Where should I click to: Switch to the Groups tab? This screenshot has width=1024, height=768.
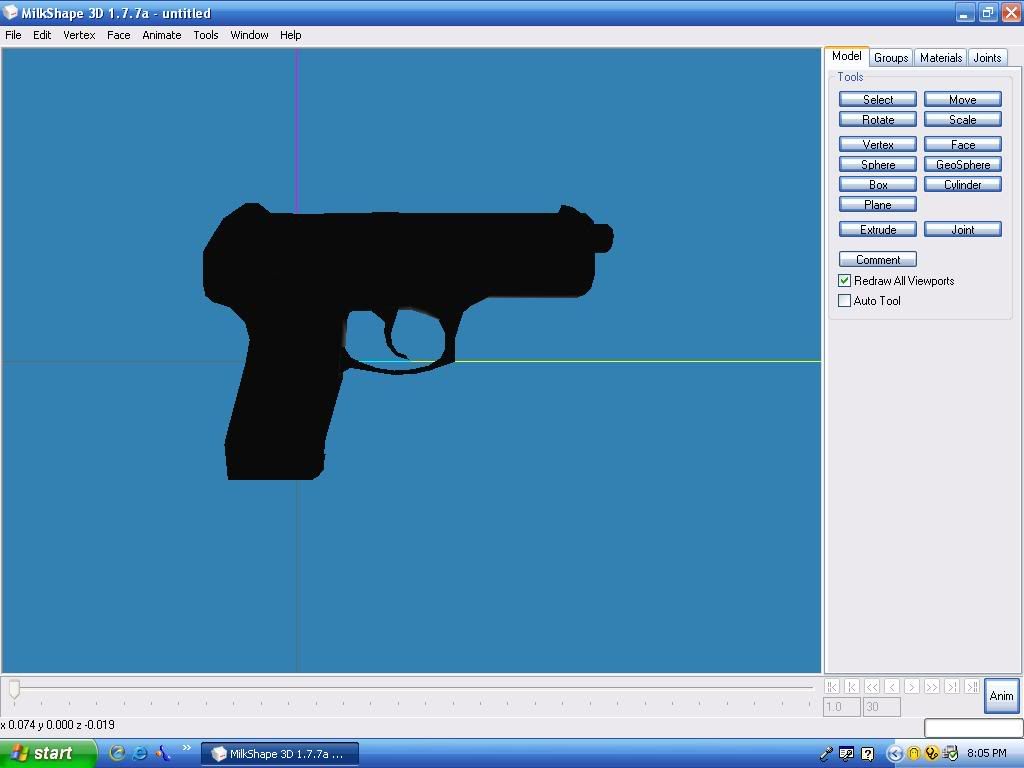(891, 57)
